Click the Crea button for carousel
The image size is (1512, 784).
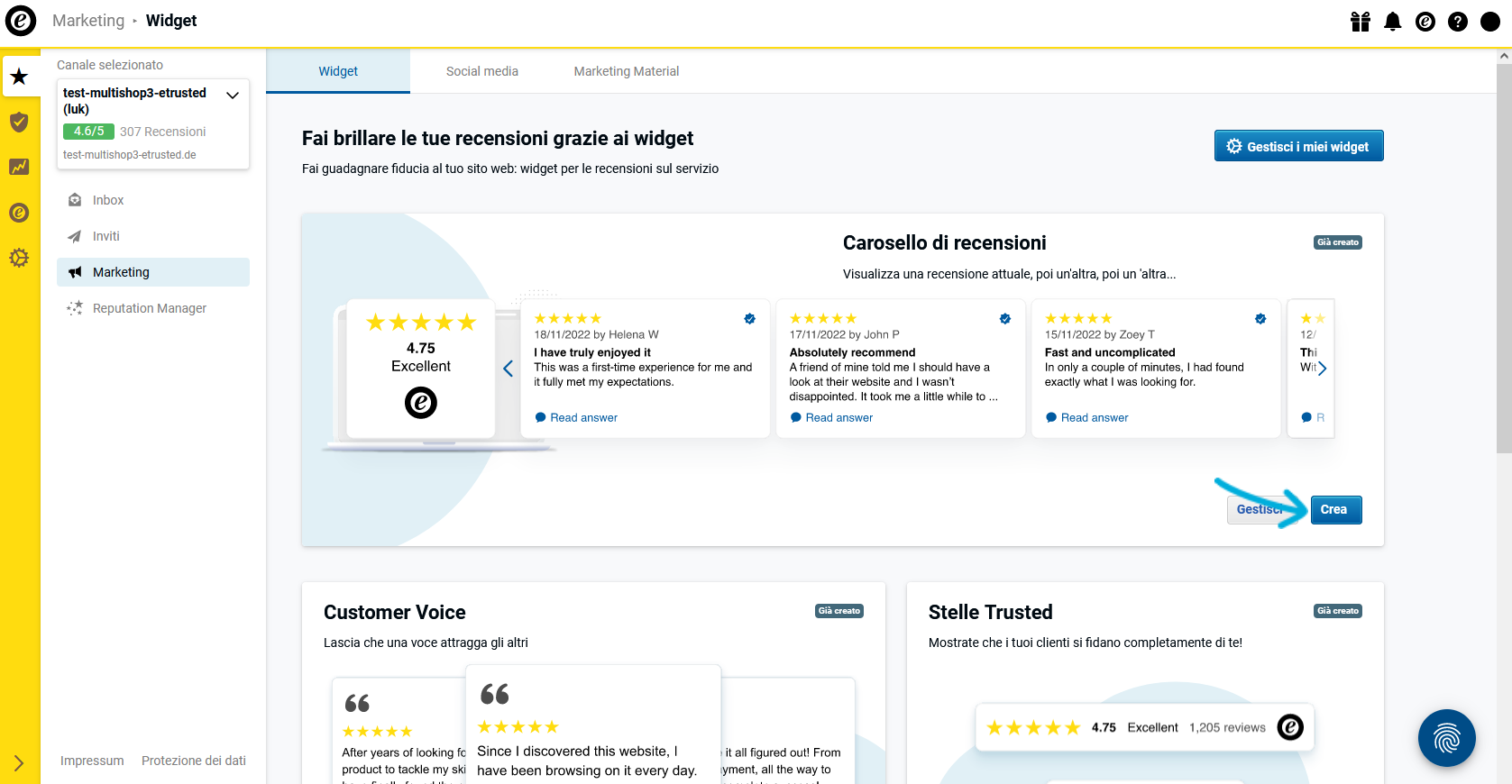point(1334,509)
